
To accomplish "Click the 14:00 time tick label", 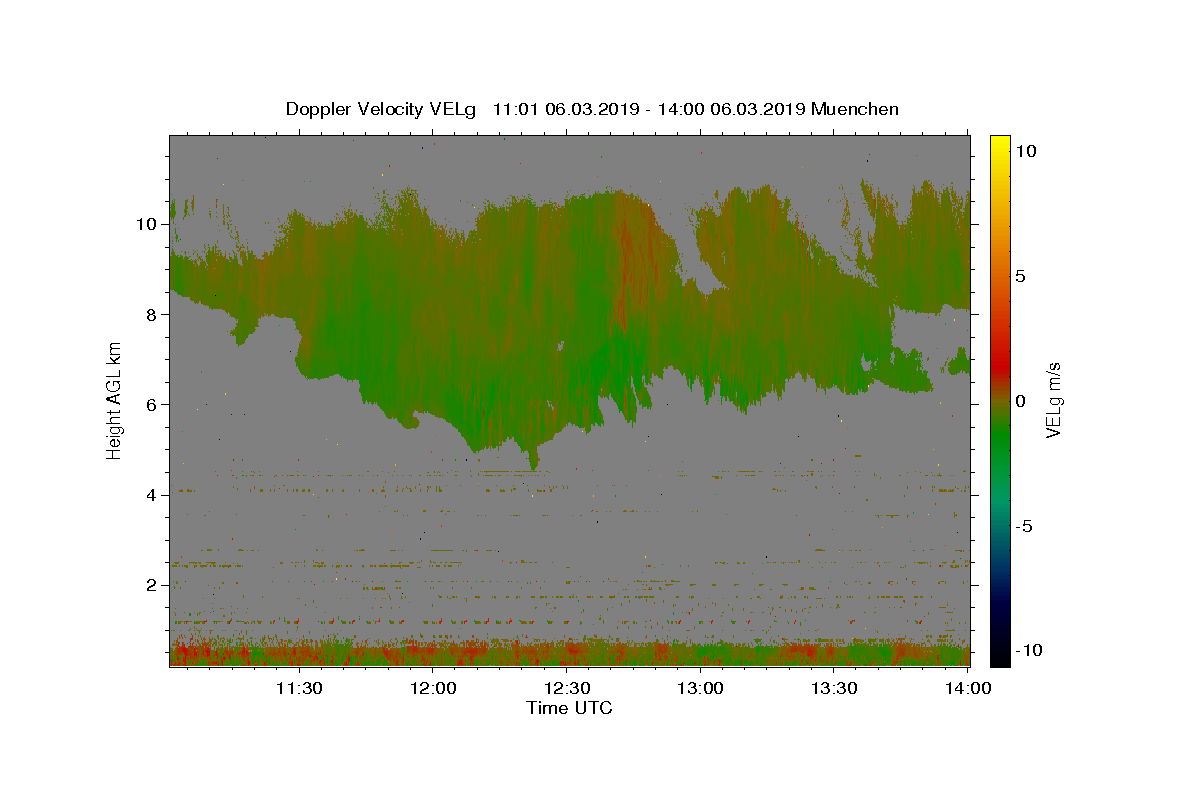I will coord(969,688).
